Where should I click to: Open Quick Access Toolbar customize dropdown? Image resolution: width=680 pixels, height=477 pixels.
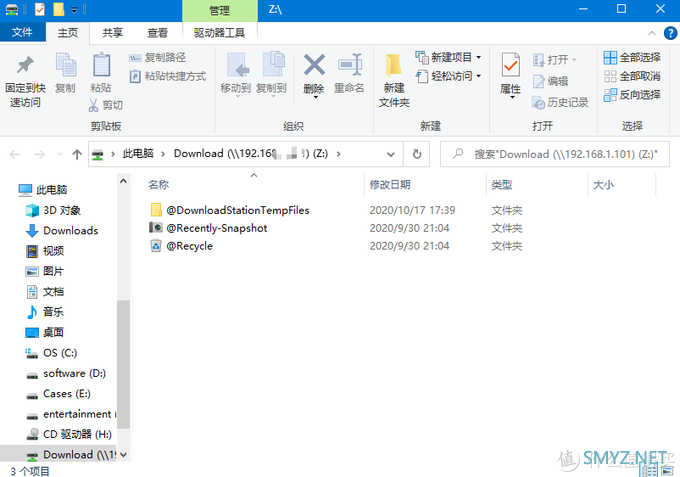(74, 10)
